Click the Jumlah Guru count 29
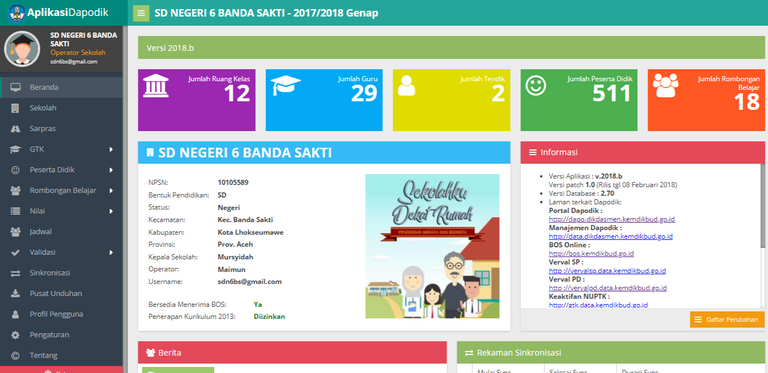Screen dimensions: 768x373 point(364,93)
